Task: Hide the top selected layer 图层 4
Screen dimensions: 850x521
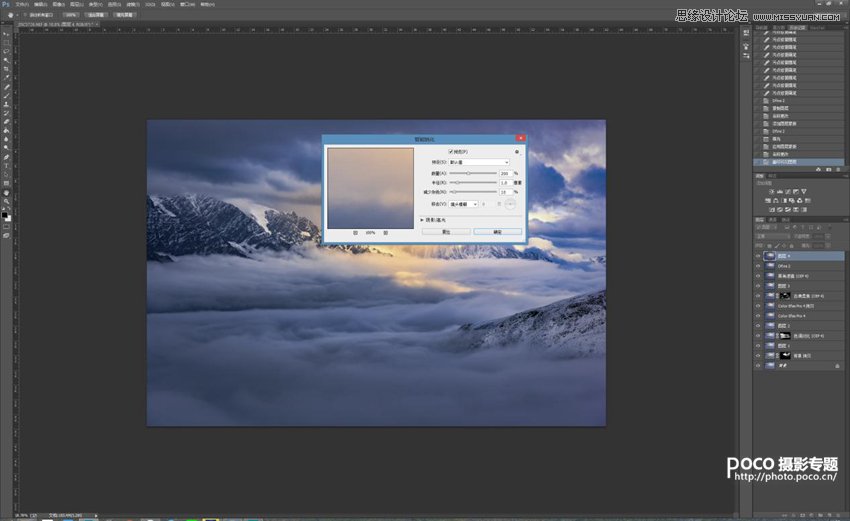Action: tap(758, 256)
